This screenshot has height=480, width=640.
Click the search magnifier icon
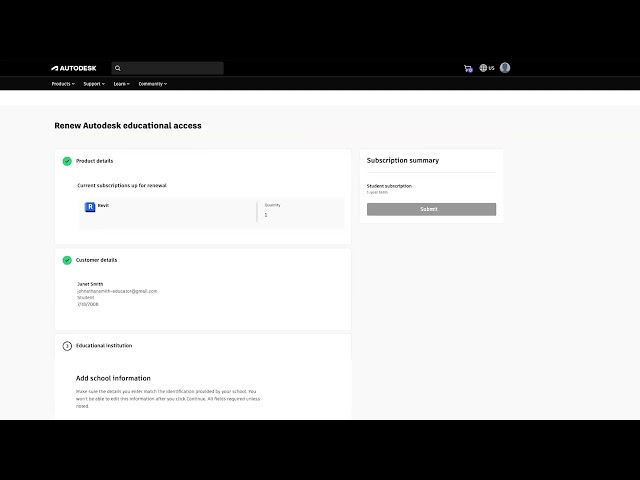[x=118, y=68]
